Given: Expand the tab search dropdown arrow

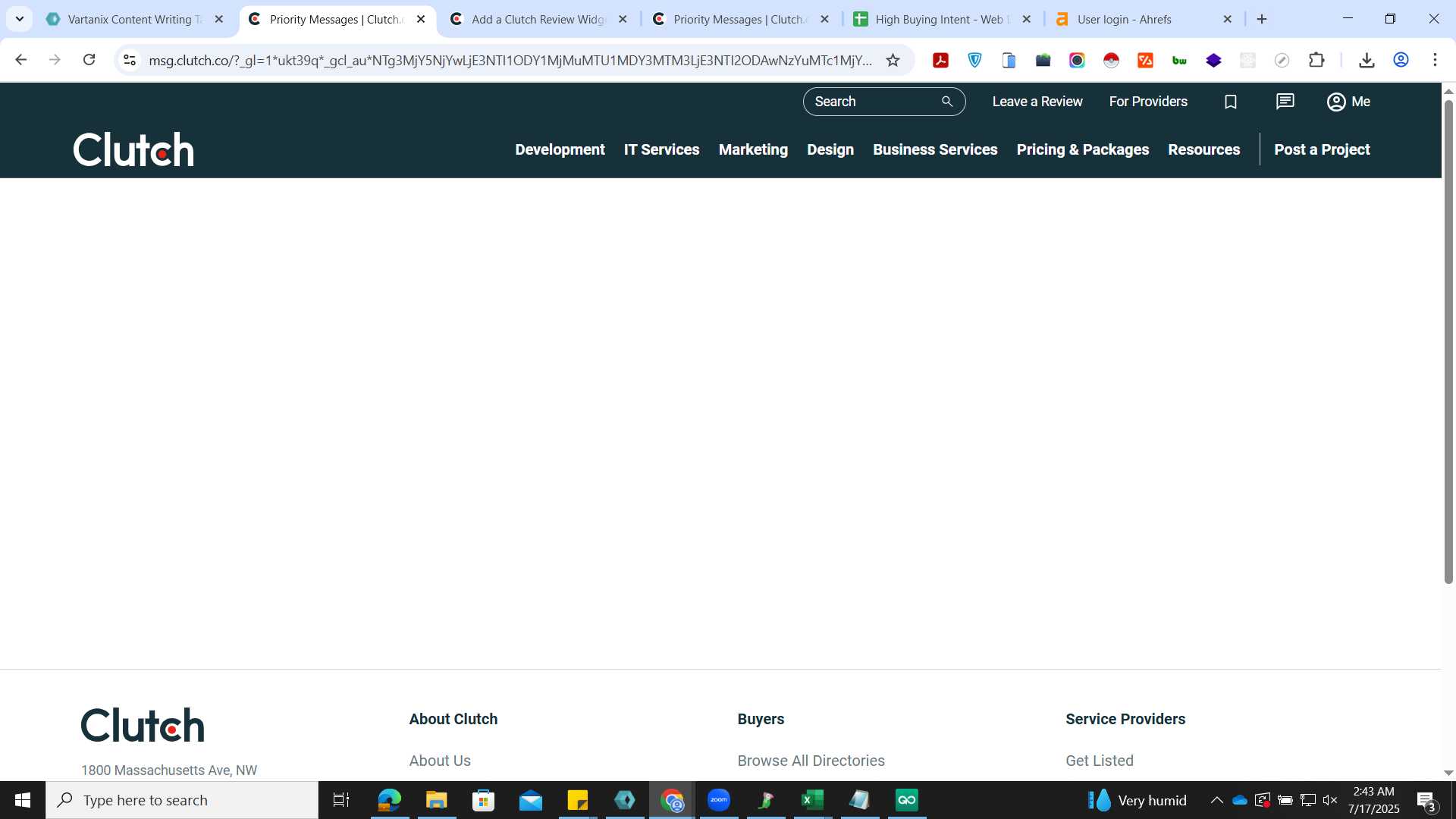Looking at the screenshot, I should pos(20,19).
